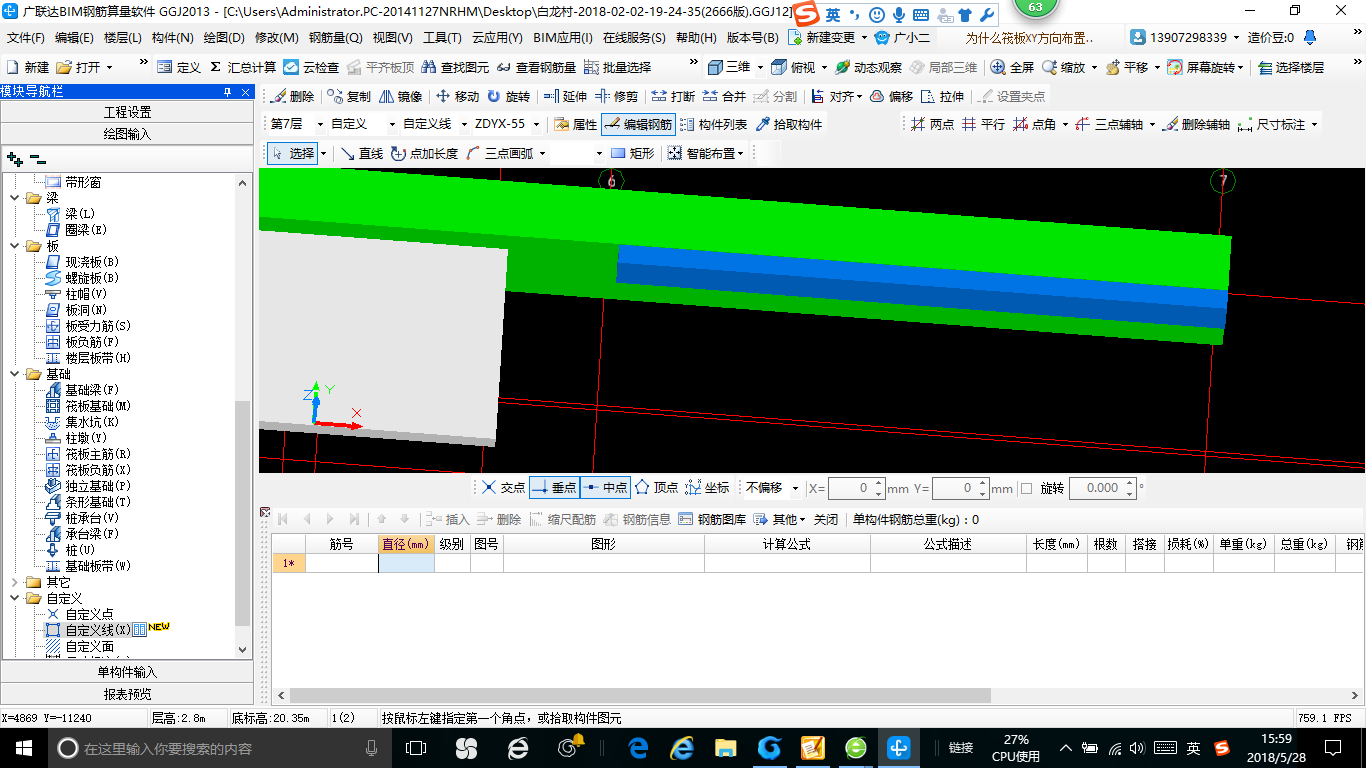This screenshot has width=1366, height=768.
Task: Click 批量选择 batch select
Action: point(617,67)
